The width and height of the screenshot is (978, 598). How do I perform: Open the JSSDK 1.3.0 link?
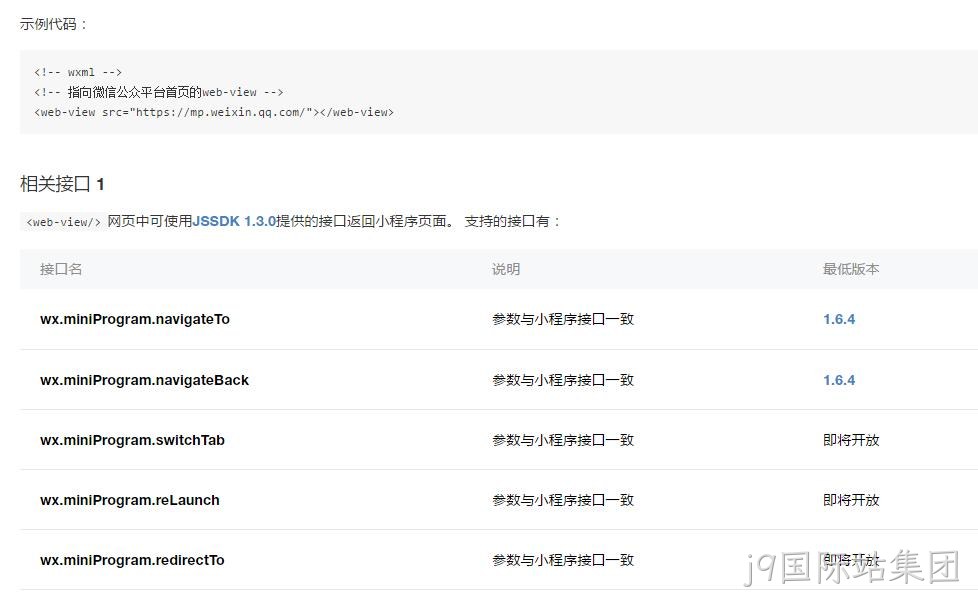pyautogui.click(x=235, y=221)
